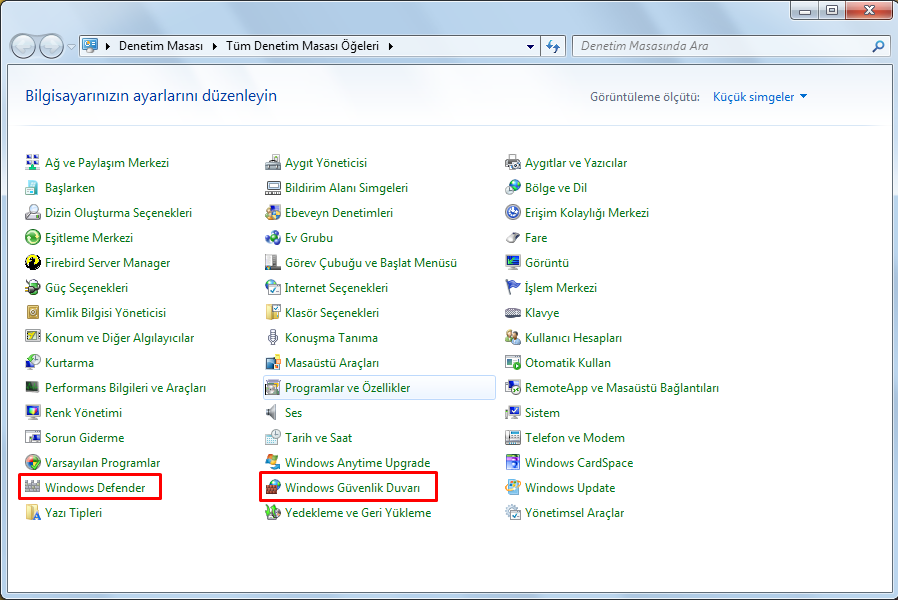Open Görev Çubuğu ve Başlat Menüsü
The width and height of the screenshot is (898, 600).
pos(371,263)
